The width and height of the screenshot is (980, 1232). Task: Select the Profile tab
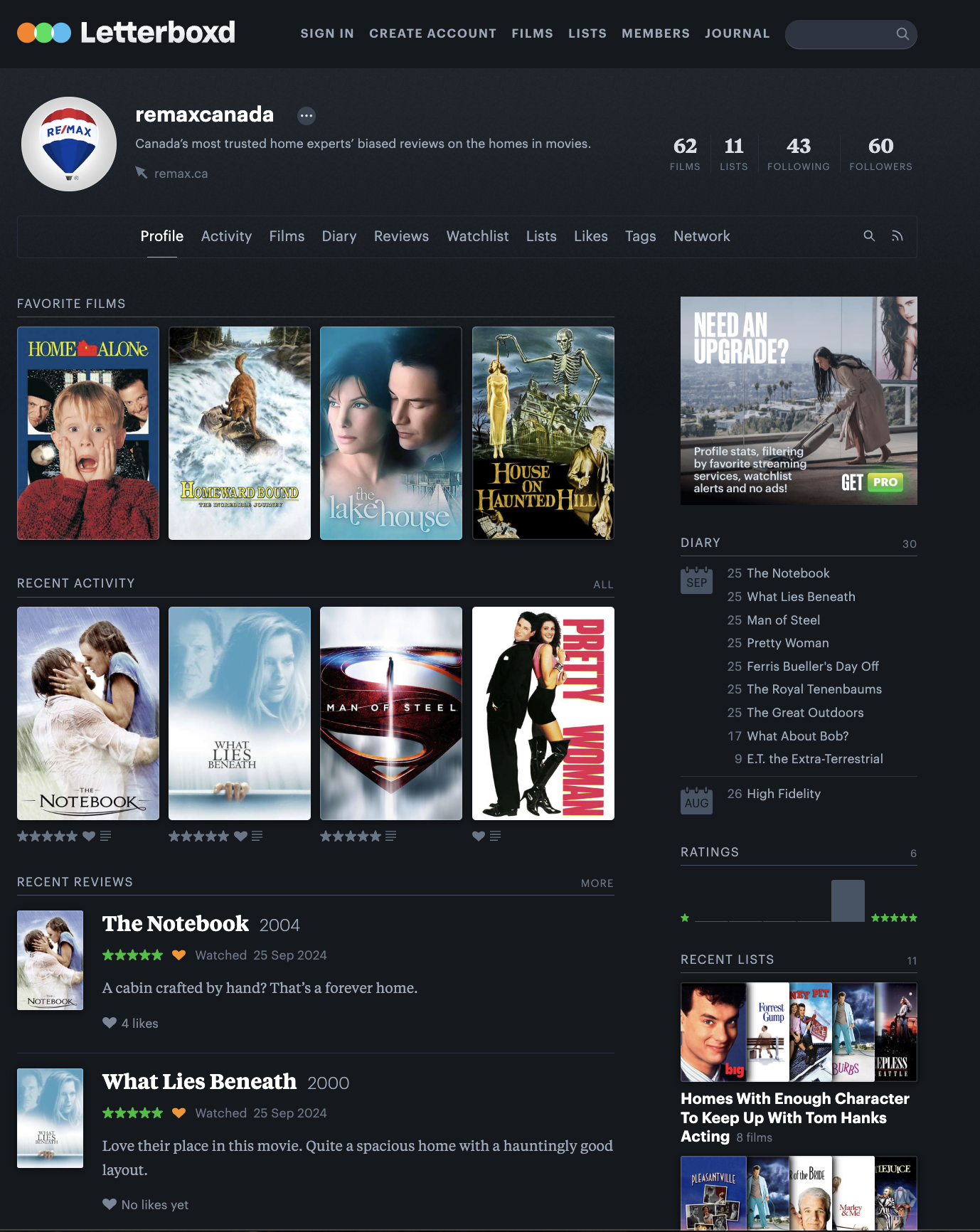click(x=162, y=236)
